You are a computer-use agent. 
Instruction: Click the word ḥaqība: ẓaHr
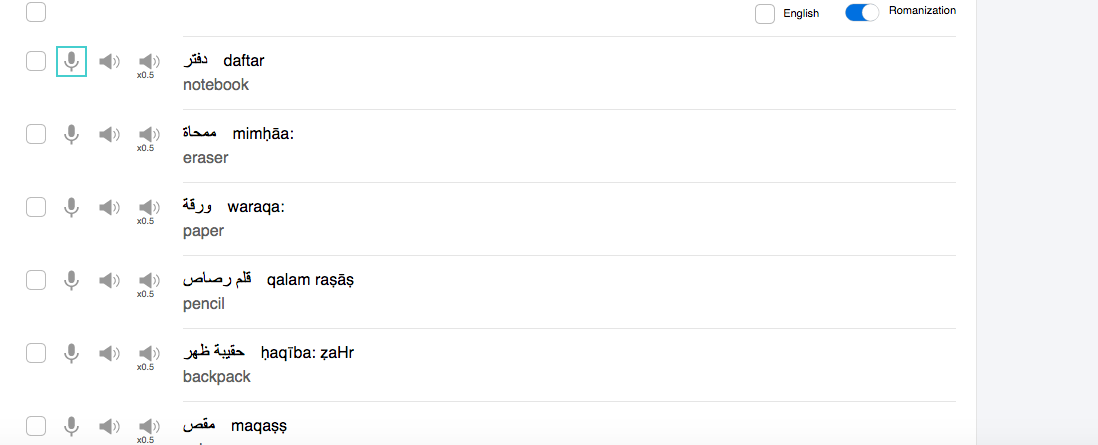[x=307, y=352]
